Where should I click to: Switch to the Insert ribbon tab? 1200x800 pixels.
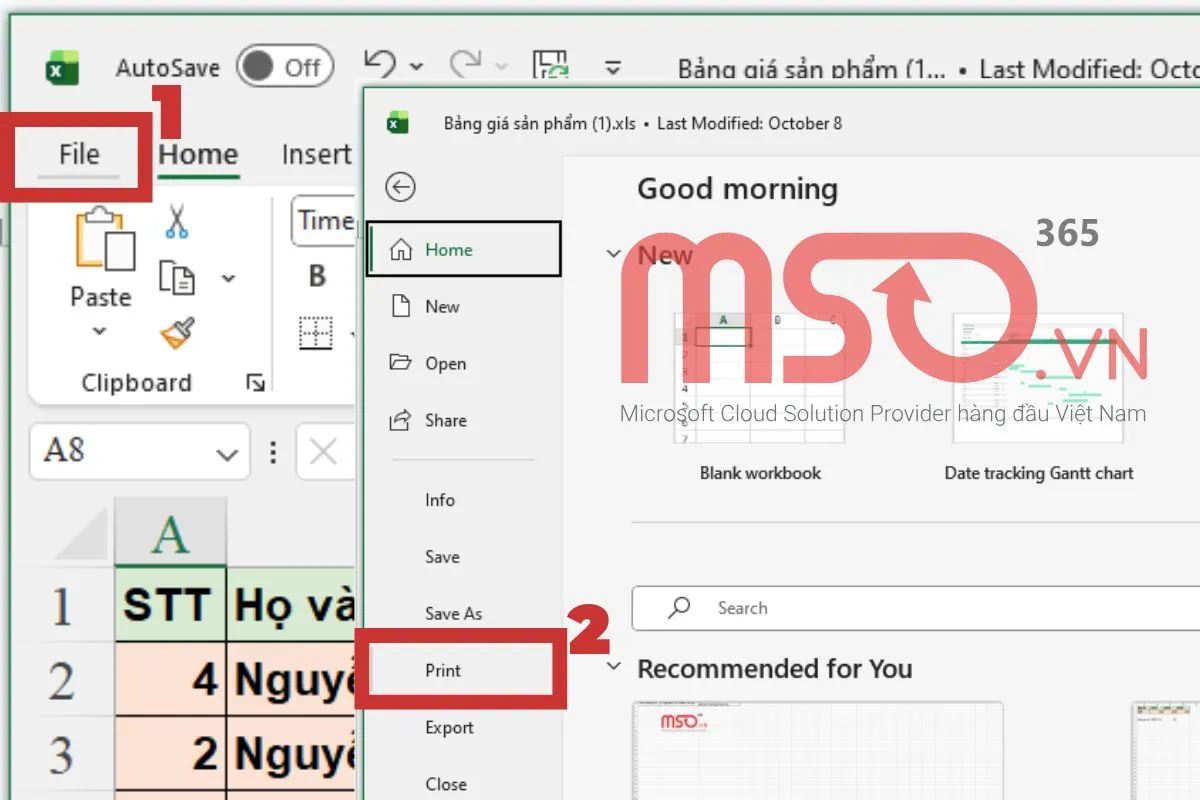(316, 155)
